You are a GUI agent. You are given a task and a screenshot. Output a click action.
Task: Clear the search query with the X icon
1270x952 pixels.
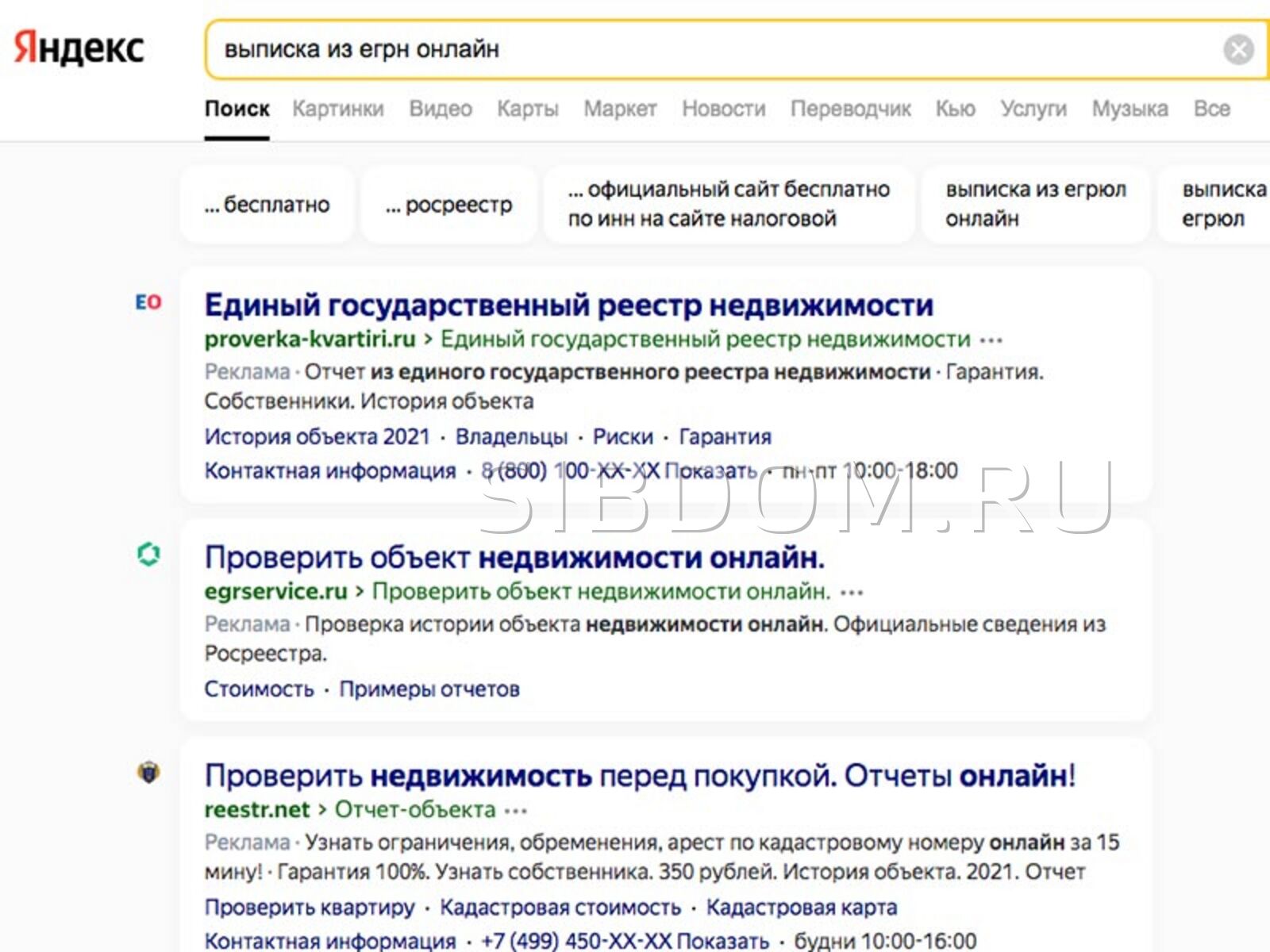point(1238,49)
